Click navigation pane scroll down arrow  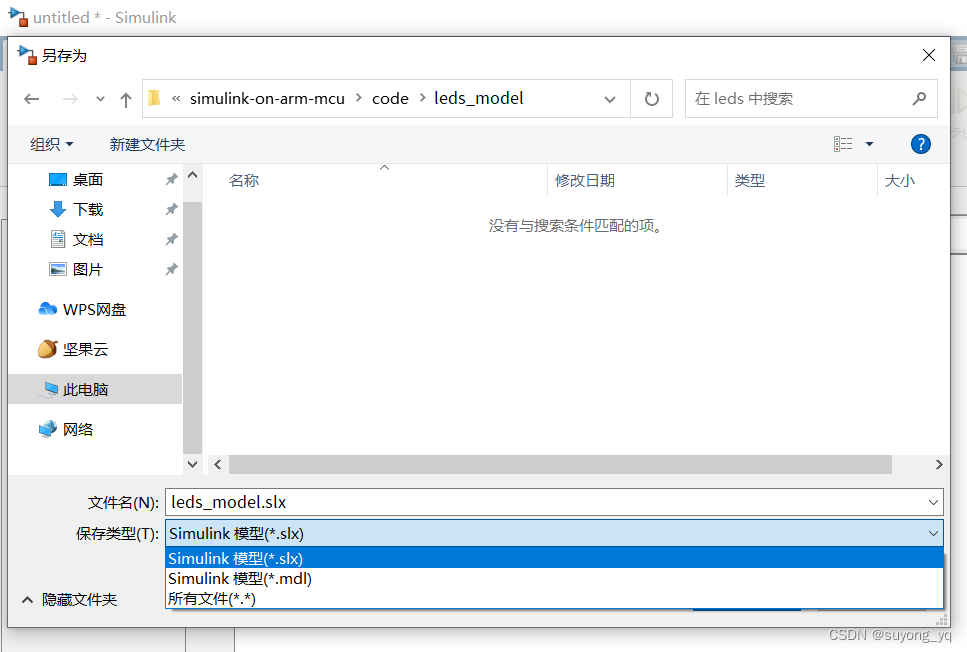click(x=192, y=464)
